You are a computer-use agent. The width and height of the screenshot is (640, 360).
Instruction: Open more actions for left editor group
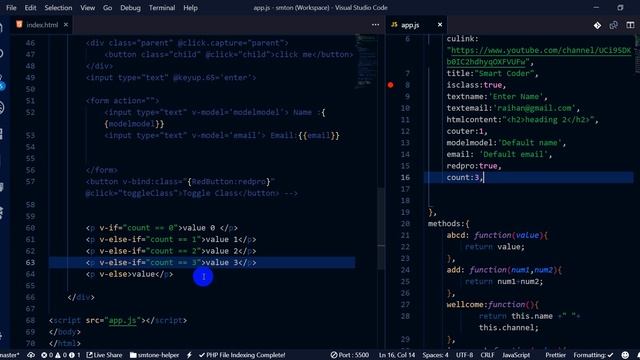(x=375, y=25)
